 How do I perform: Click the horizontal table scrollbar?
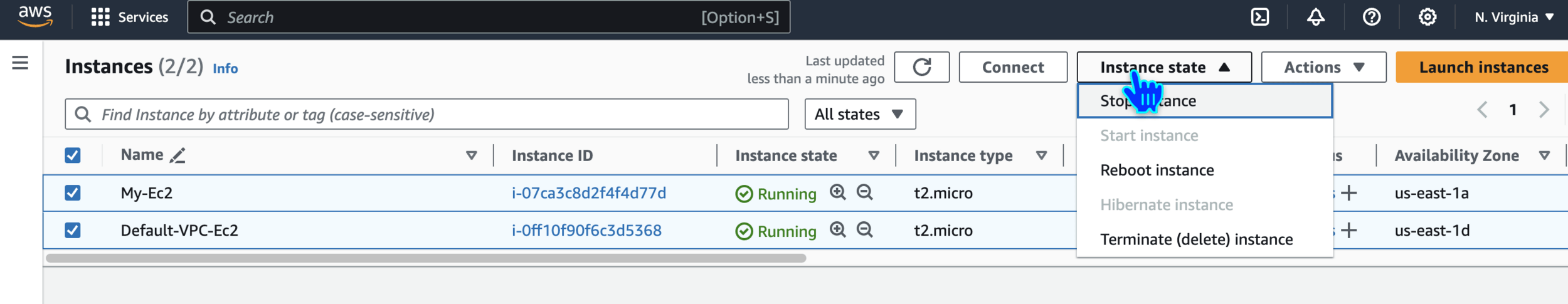click(x=426, y=258)
